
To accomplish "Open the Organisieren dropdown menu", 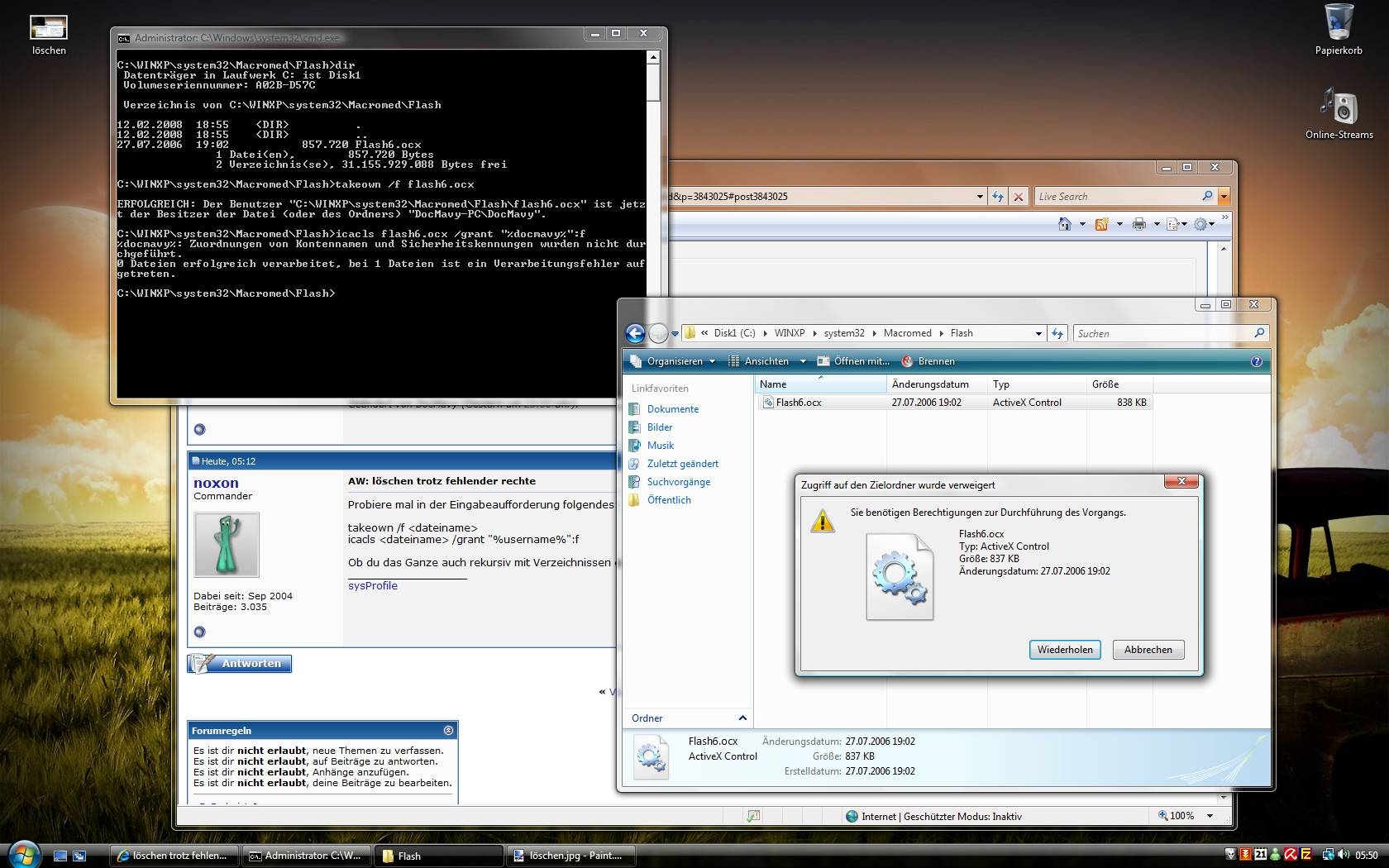I will tap(673, 361).
